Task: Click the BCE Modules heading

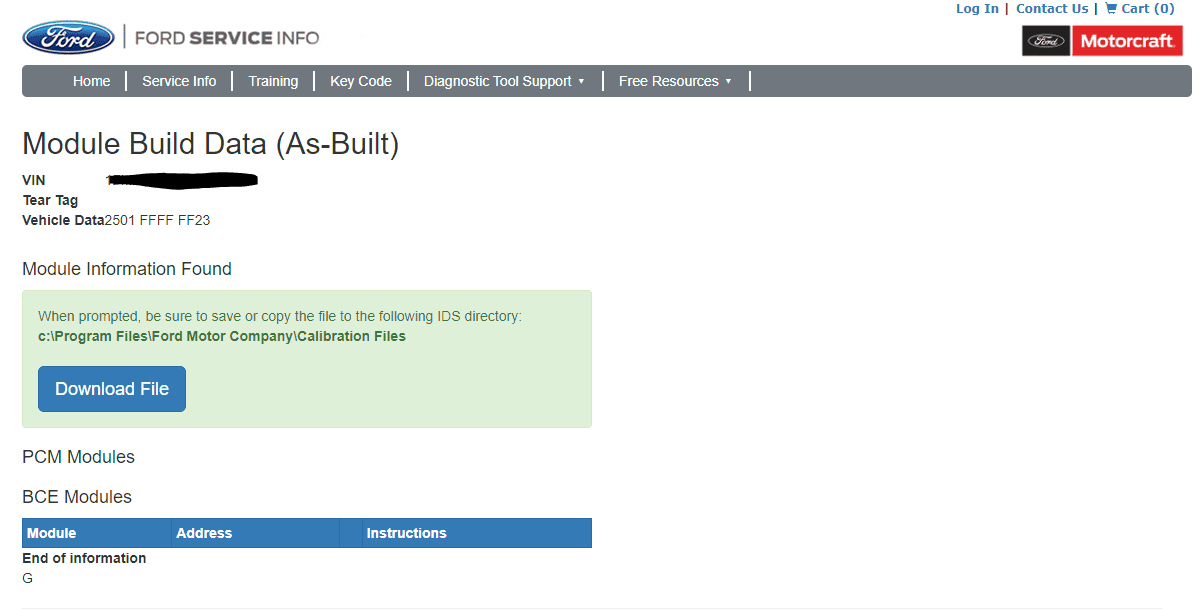Action: 77,497
